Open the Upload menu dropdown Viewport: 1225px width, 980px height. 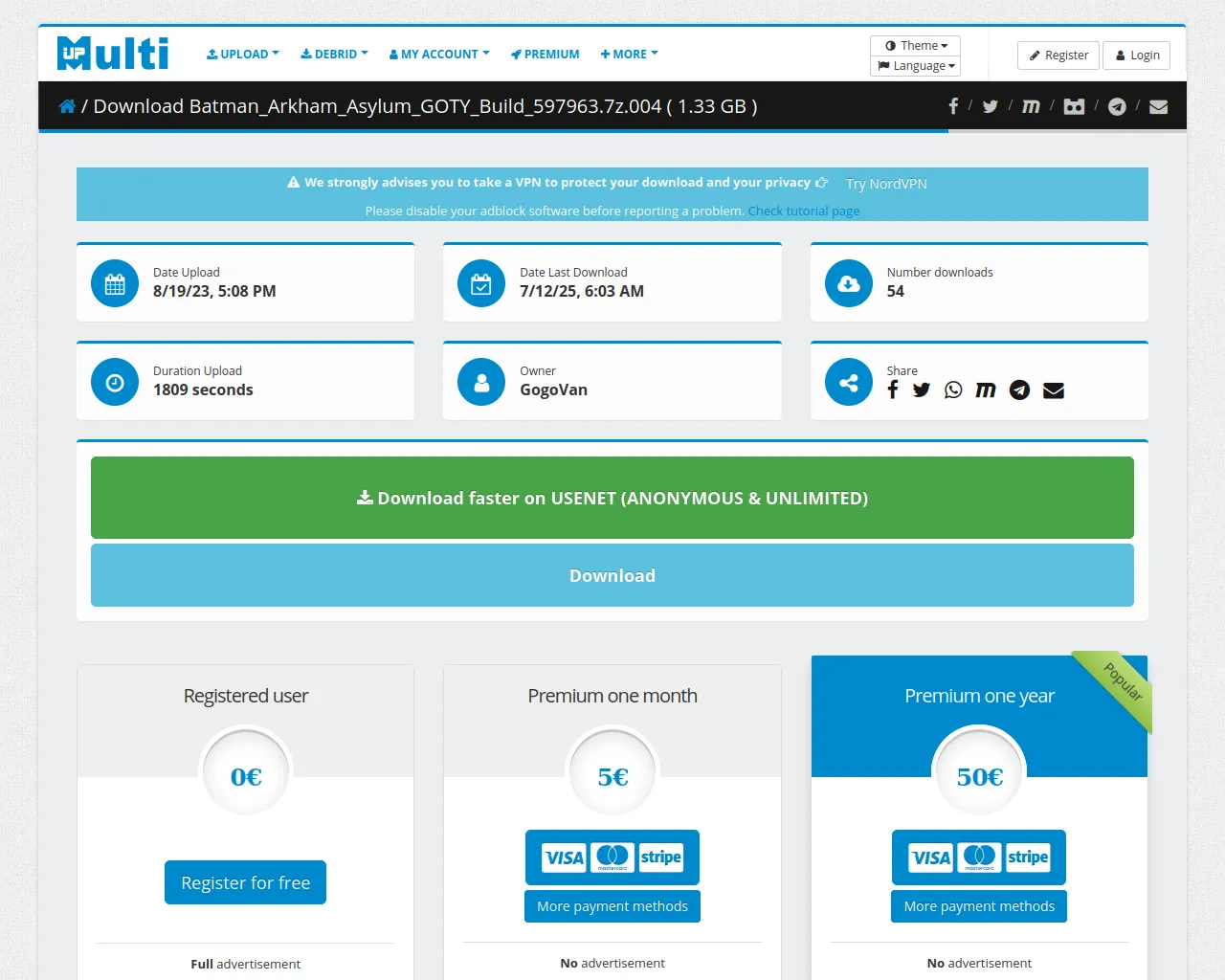click(243, 55)
